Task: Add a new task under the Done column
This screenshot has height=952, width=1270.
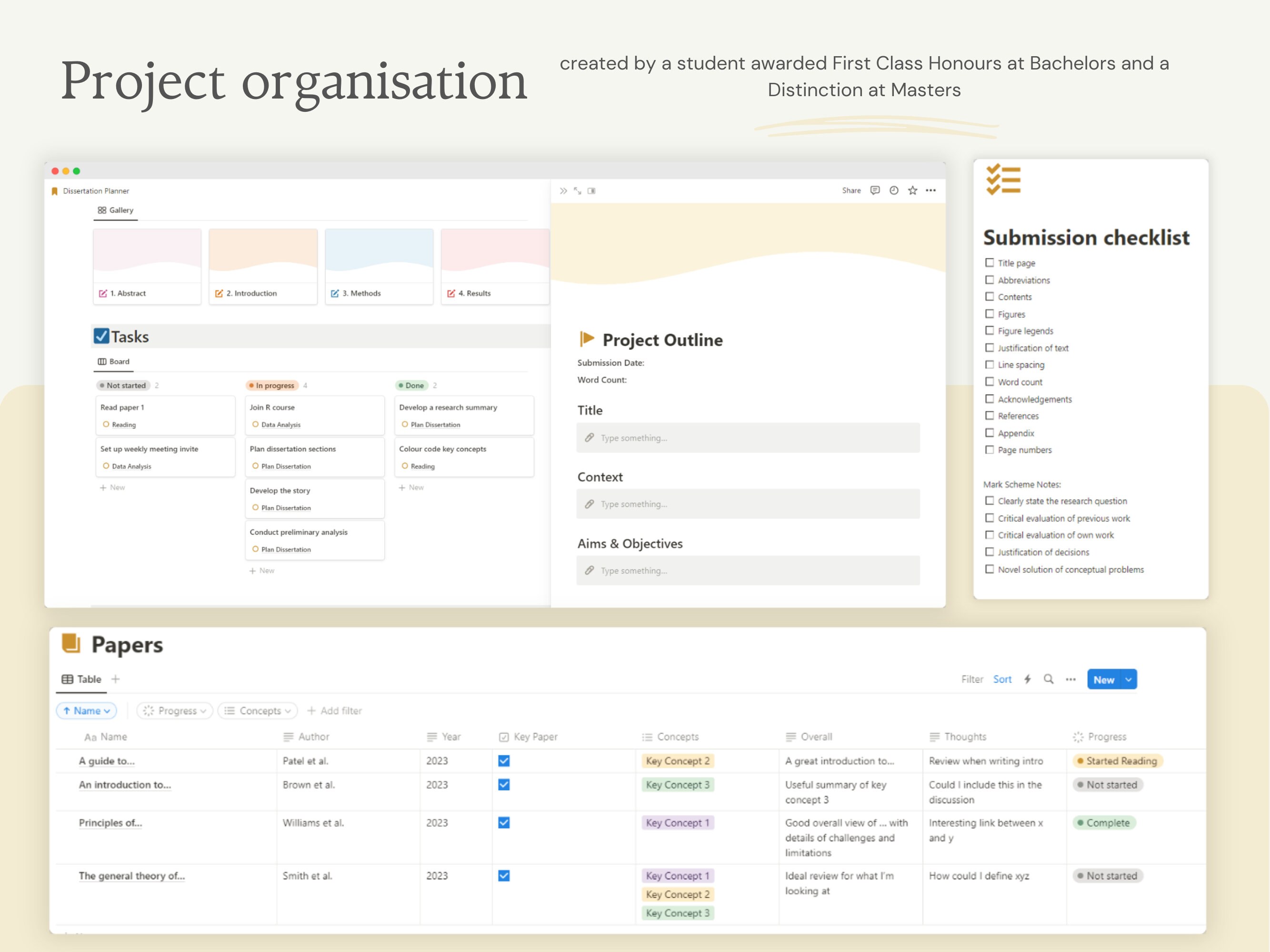Action: click(411, 487)
